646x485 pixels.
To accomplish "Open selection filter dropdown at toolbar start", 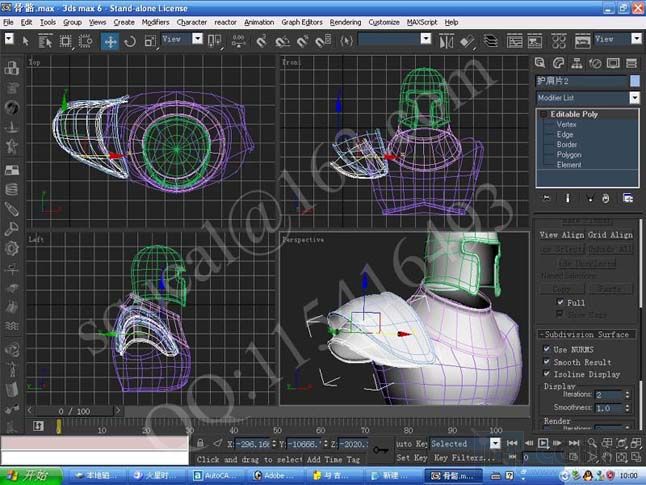I will [9, 39].
